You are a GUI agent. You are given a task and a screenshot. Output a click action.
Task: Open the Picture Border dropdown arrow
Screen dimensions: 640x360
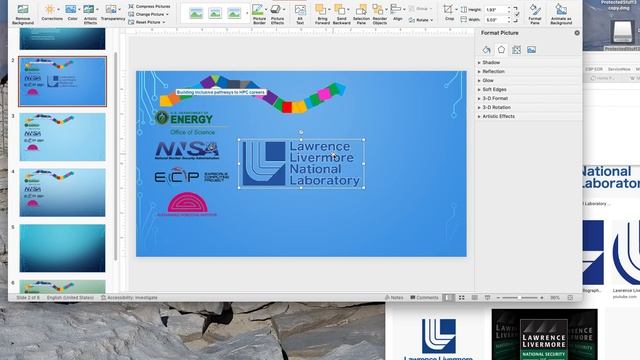pyautogui.click(x=266, y=10)
